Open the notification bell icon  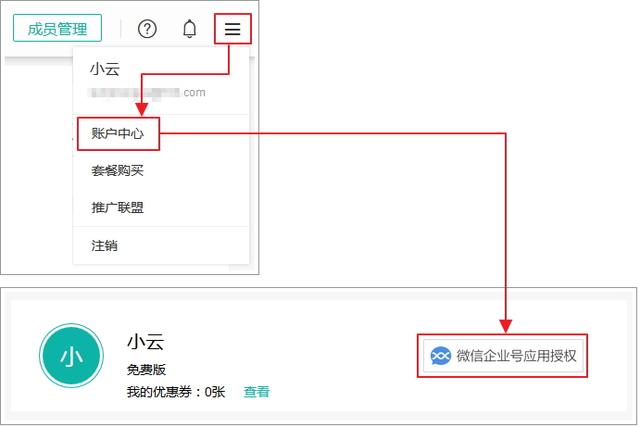click(189, 29)
